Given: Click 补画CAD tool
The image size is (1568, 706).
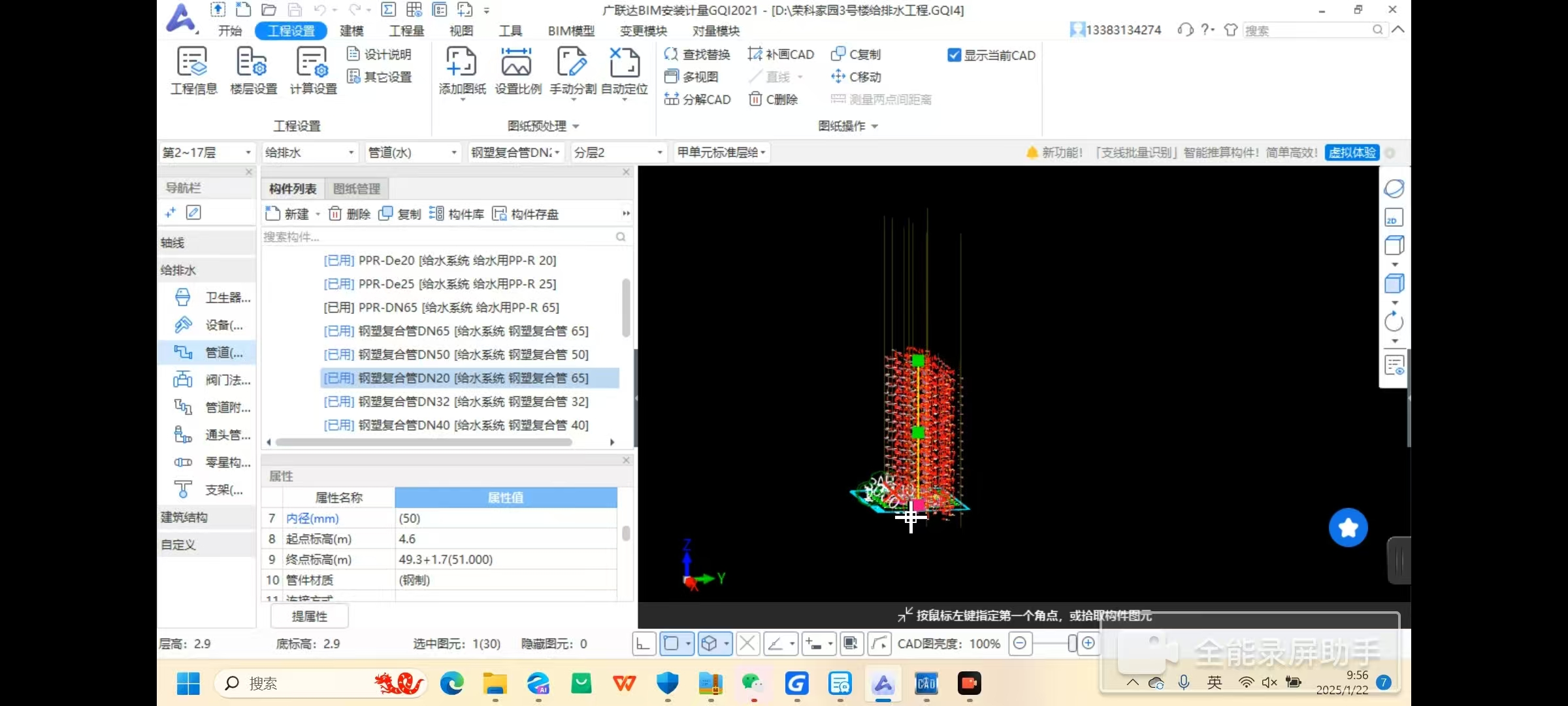Looking at the screenshot, I should (781, 54).
